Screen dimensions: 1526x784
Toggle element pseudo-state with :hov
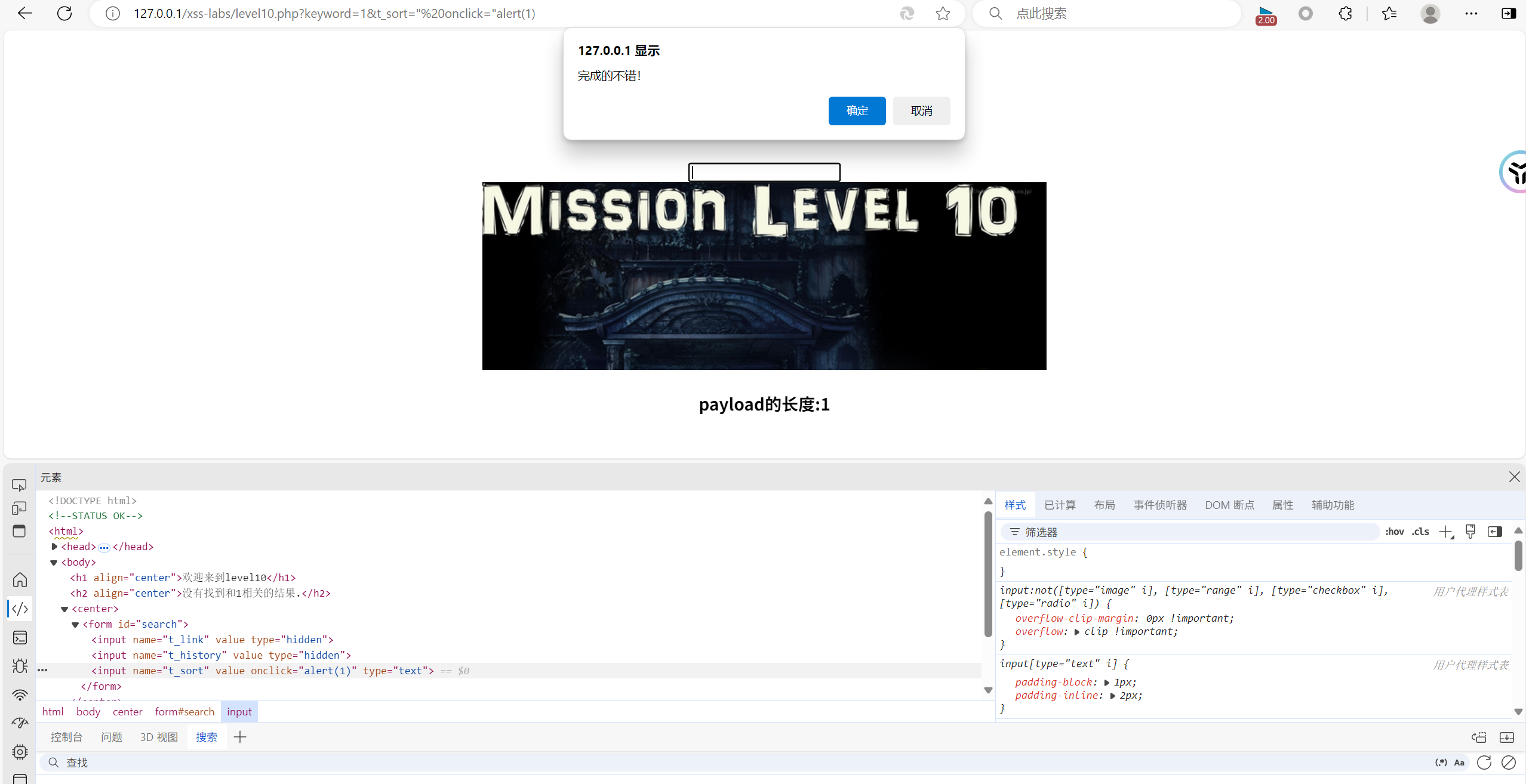click(x=1395, y=532)
